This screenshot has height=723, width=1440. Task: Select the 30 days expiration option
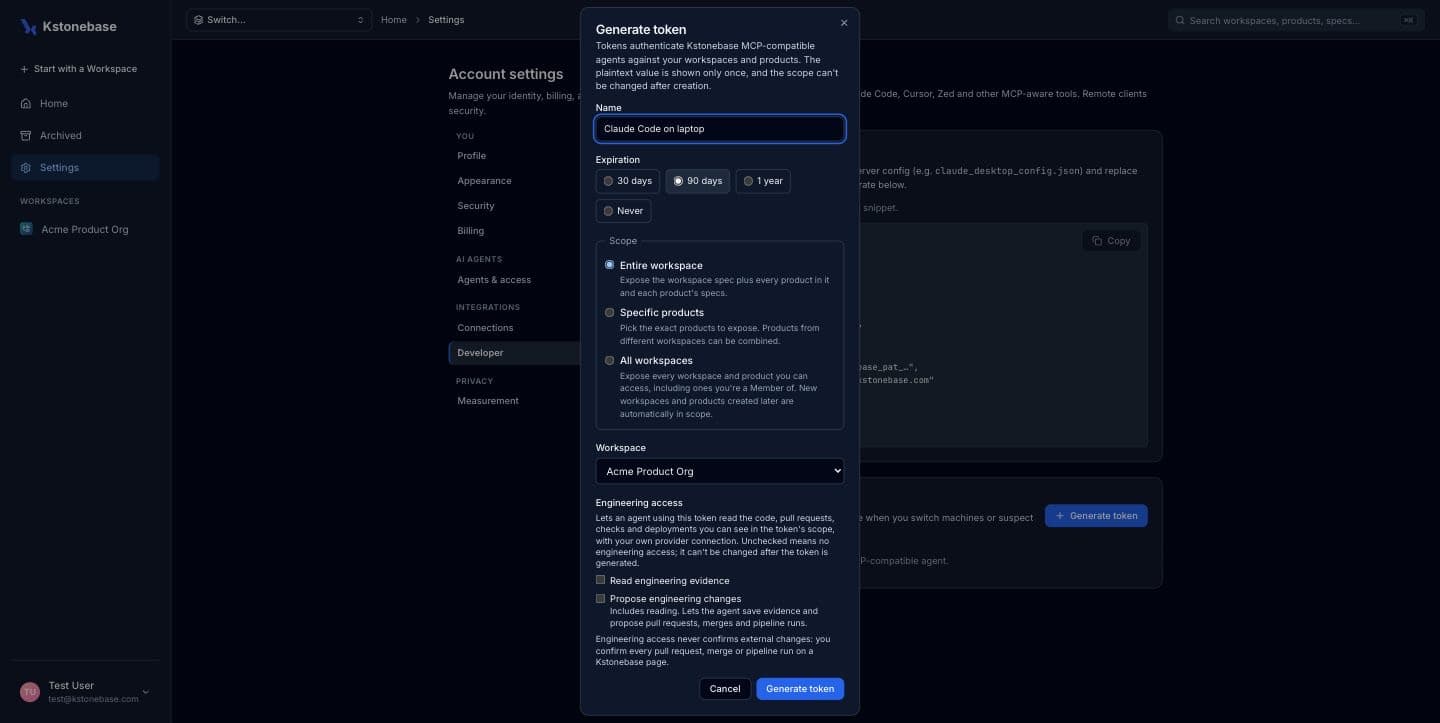click(x=628, y=181)
